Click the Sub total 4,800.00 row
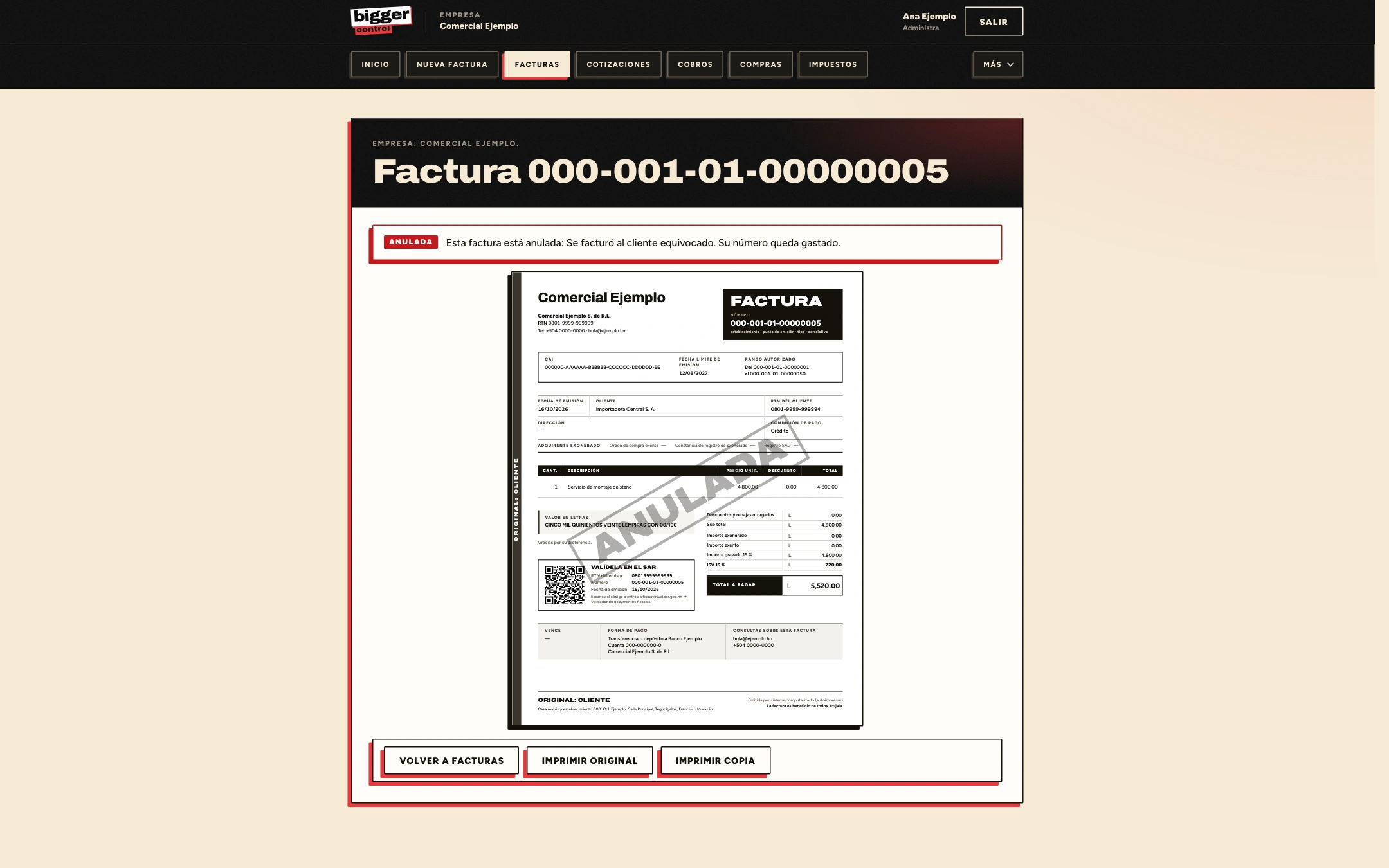This screenshot has width=1389, height=868. (774, 525)
